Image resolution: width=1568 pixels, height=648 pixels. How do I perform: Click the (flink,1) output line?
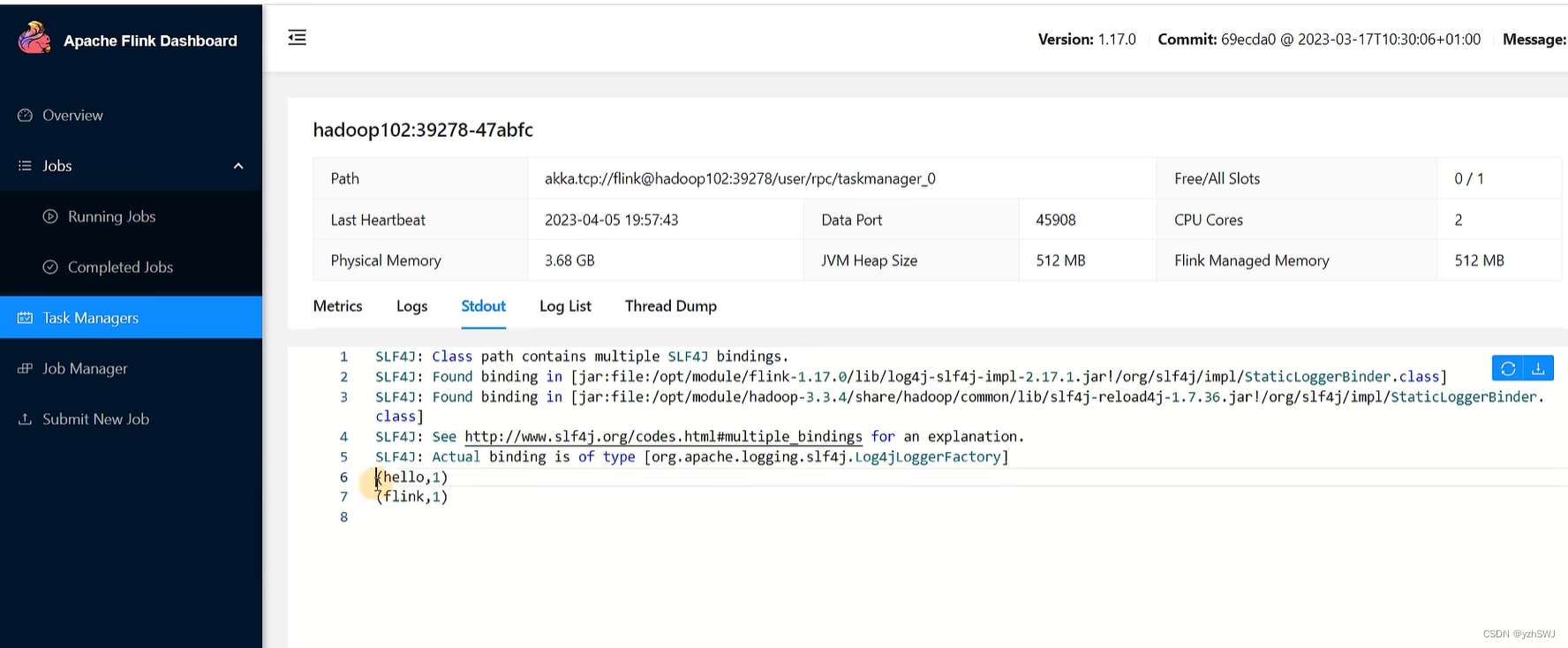tap(411, 496)
